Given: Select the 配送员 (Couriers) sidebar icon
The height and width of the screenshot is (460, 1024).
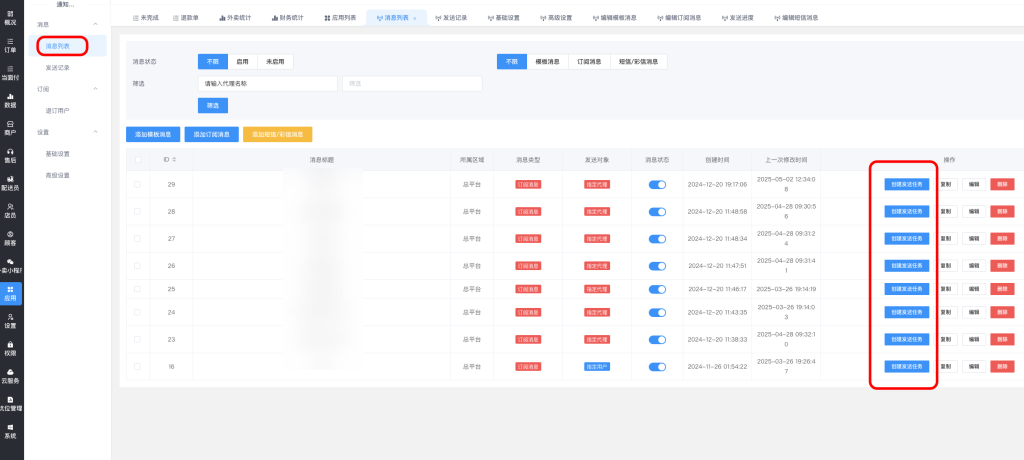Looking at the screenshot, I should click(10, 182).
